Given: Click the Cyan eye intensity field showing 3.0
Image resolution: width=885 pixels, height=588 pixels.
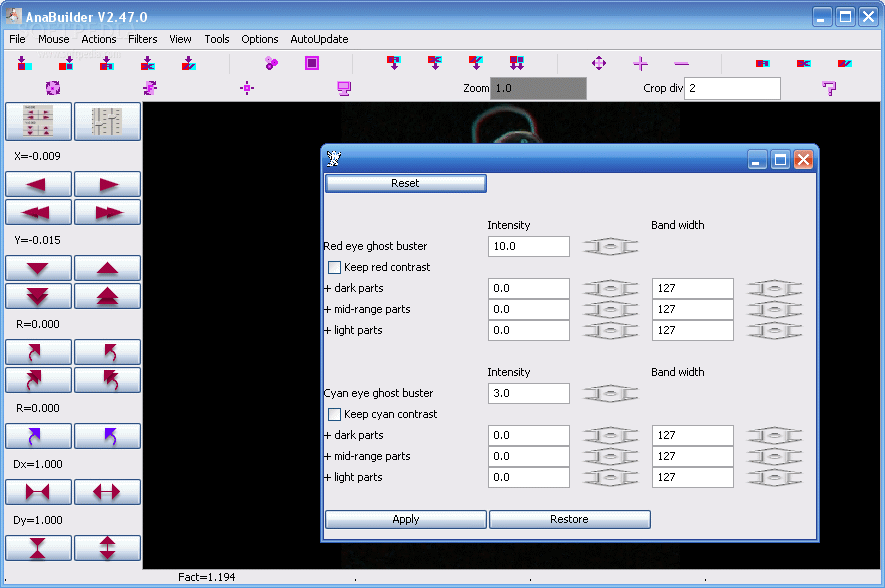Looking at the screenshot, I should pyautogui.click(x=528, y=393).
